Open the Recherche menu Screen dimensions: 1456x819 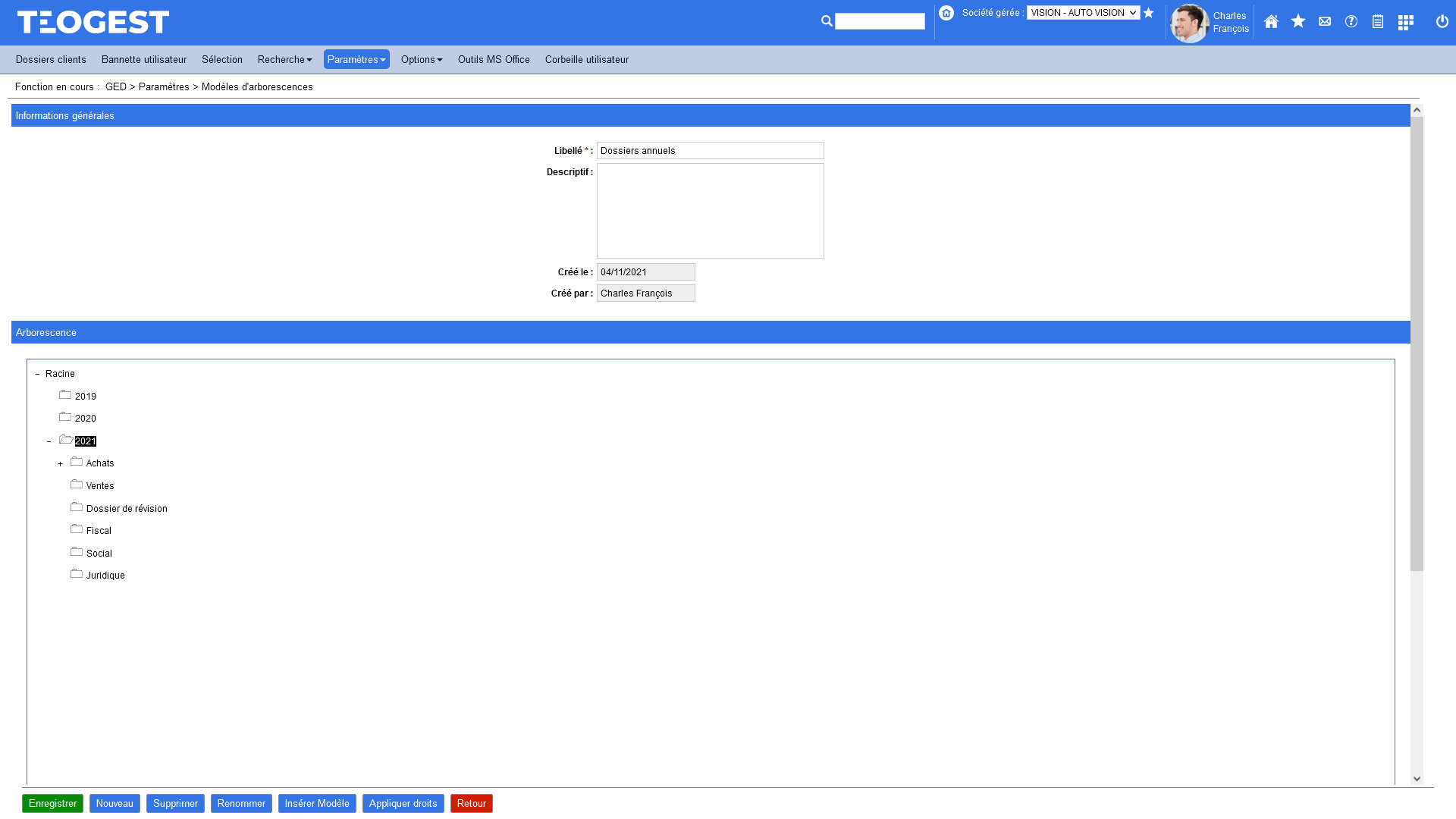(284, 60)
